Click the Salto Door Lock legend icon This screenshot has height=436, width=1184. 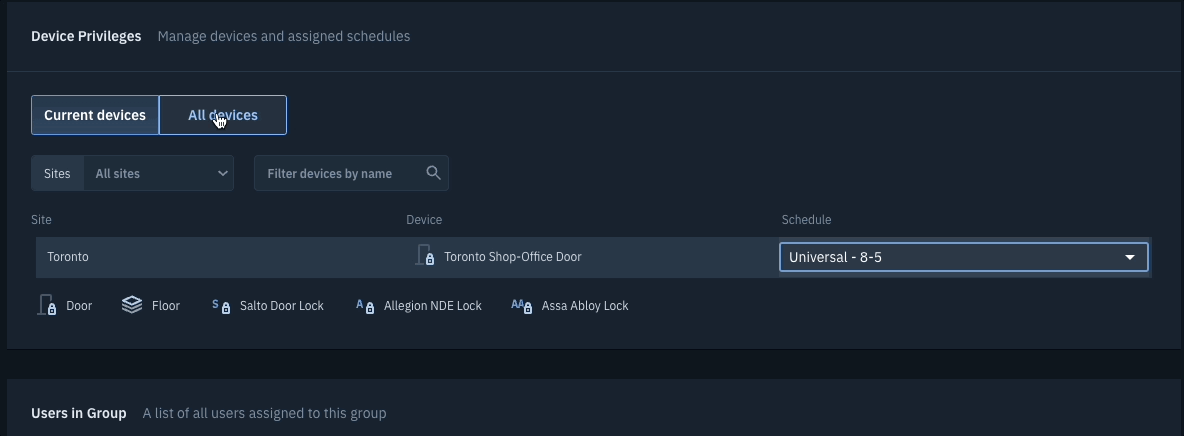coord(221,305)
